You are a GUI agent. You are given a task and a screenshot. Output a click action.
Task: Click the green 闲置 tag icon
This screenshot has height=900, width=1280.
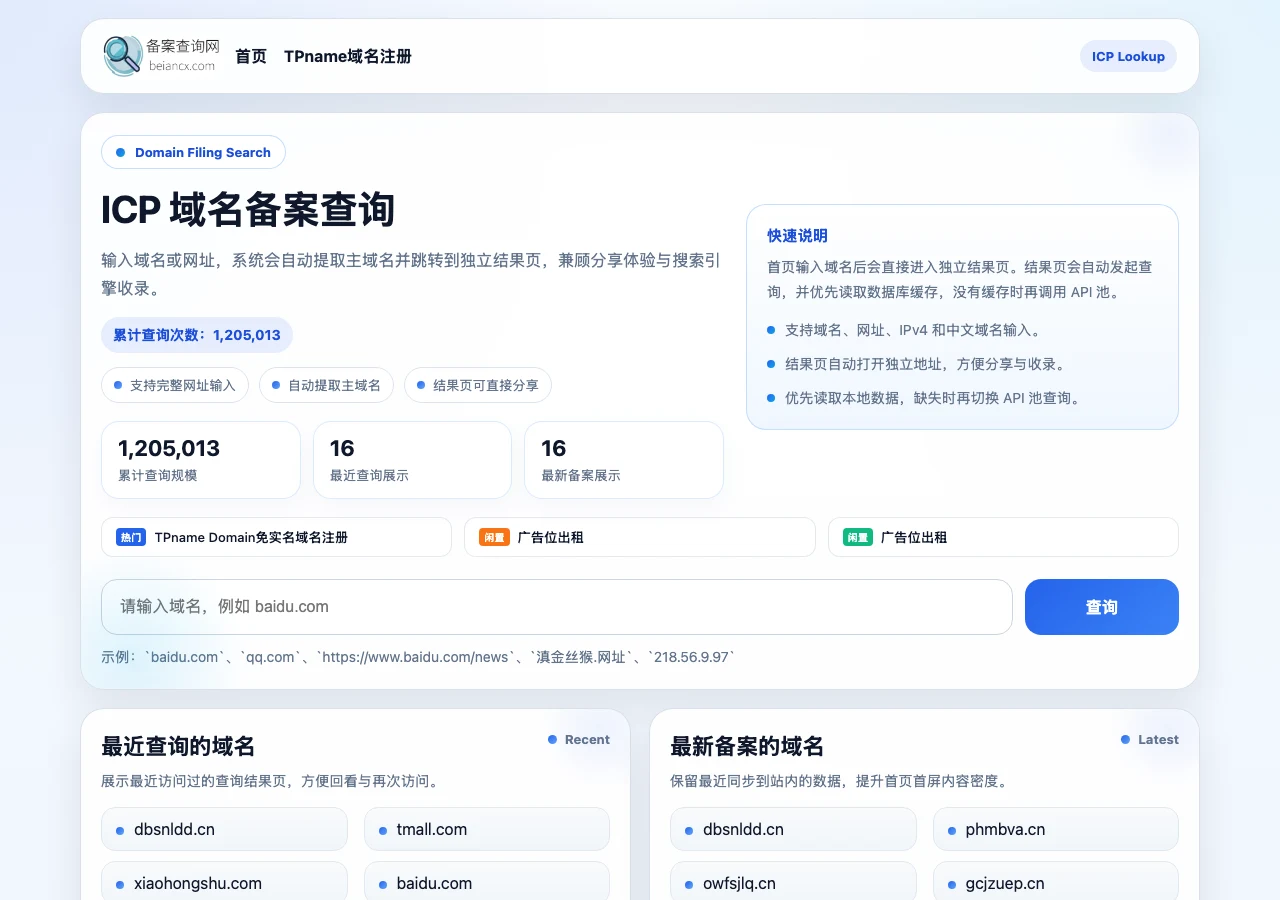[x=858, y=537]
